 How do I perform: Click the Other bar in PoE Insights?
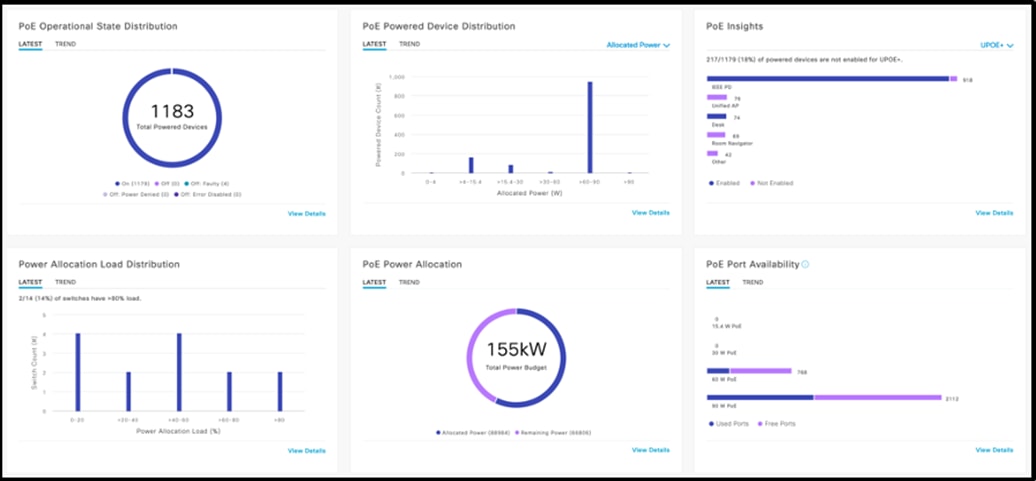[x=712, y=153]
